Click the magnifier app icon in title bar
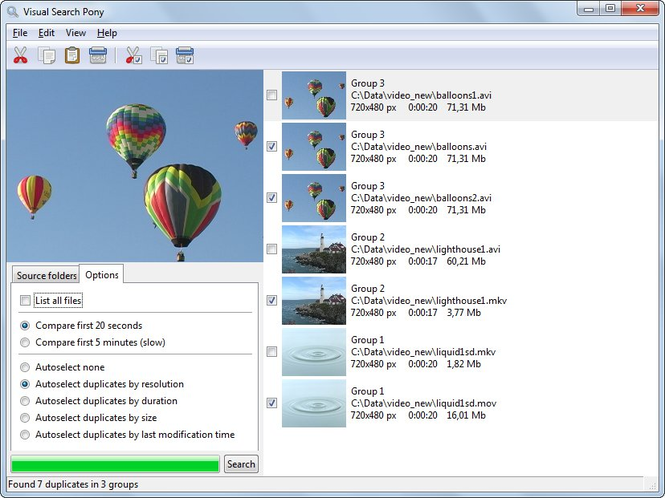The height and width of the screenshot is (498, 665). click(13, 11)
